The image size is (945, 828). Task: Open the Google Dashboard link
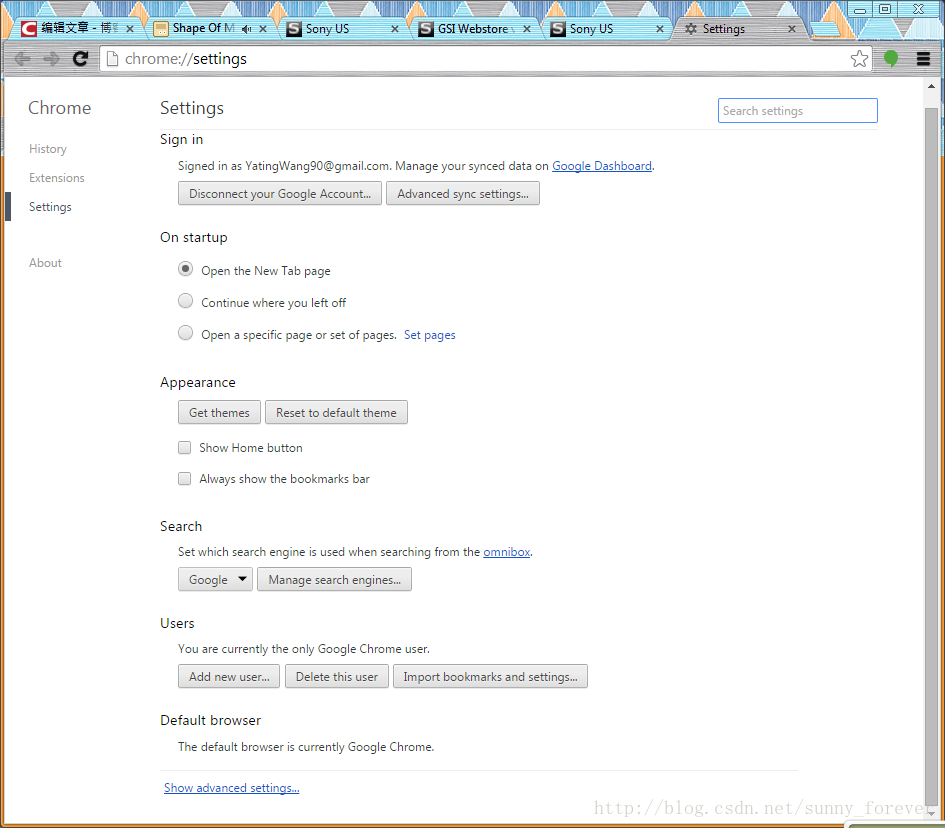click(x=602, y=166)
